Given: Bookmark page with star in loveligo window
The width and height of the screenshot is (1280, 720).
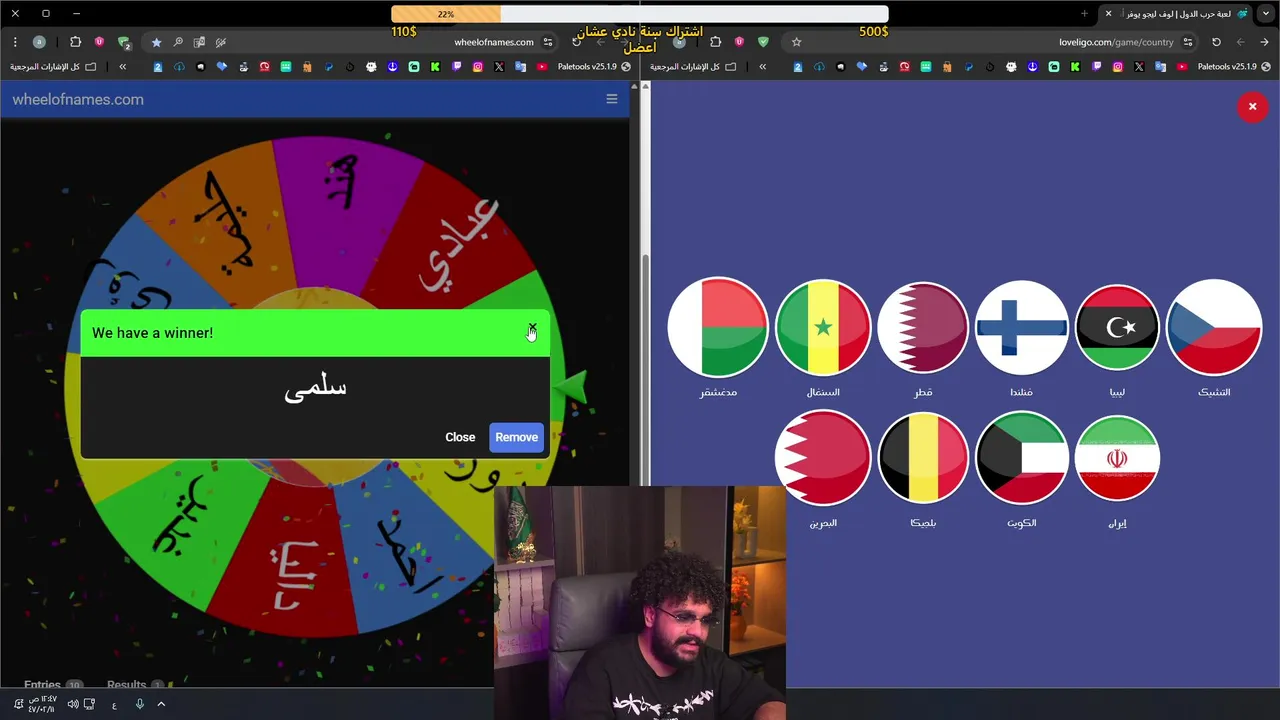Looking at the screenshot, I should tap(796, 42).
